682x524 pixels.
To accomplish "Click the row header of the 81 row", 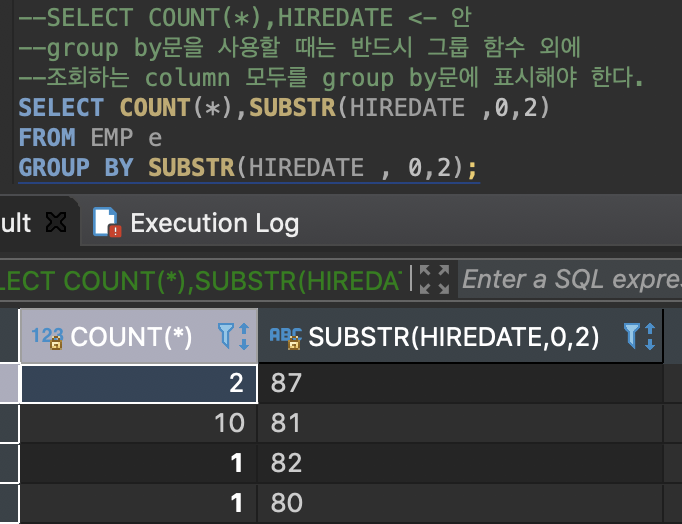I will click(x=9, y=423).
